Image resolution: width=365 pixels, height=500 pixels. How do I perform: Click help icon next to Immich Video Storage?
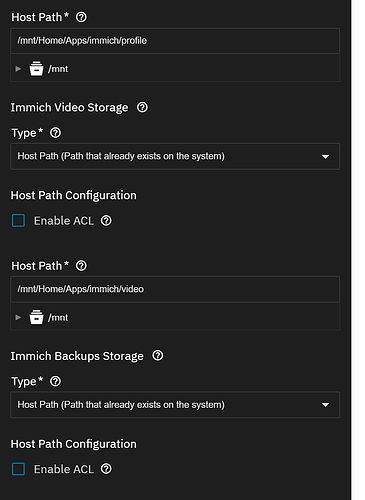click(x=142, y=107)
